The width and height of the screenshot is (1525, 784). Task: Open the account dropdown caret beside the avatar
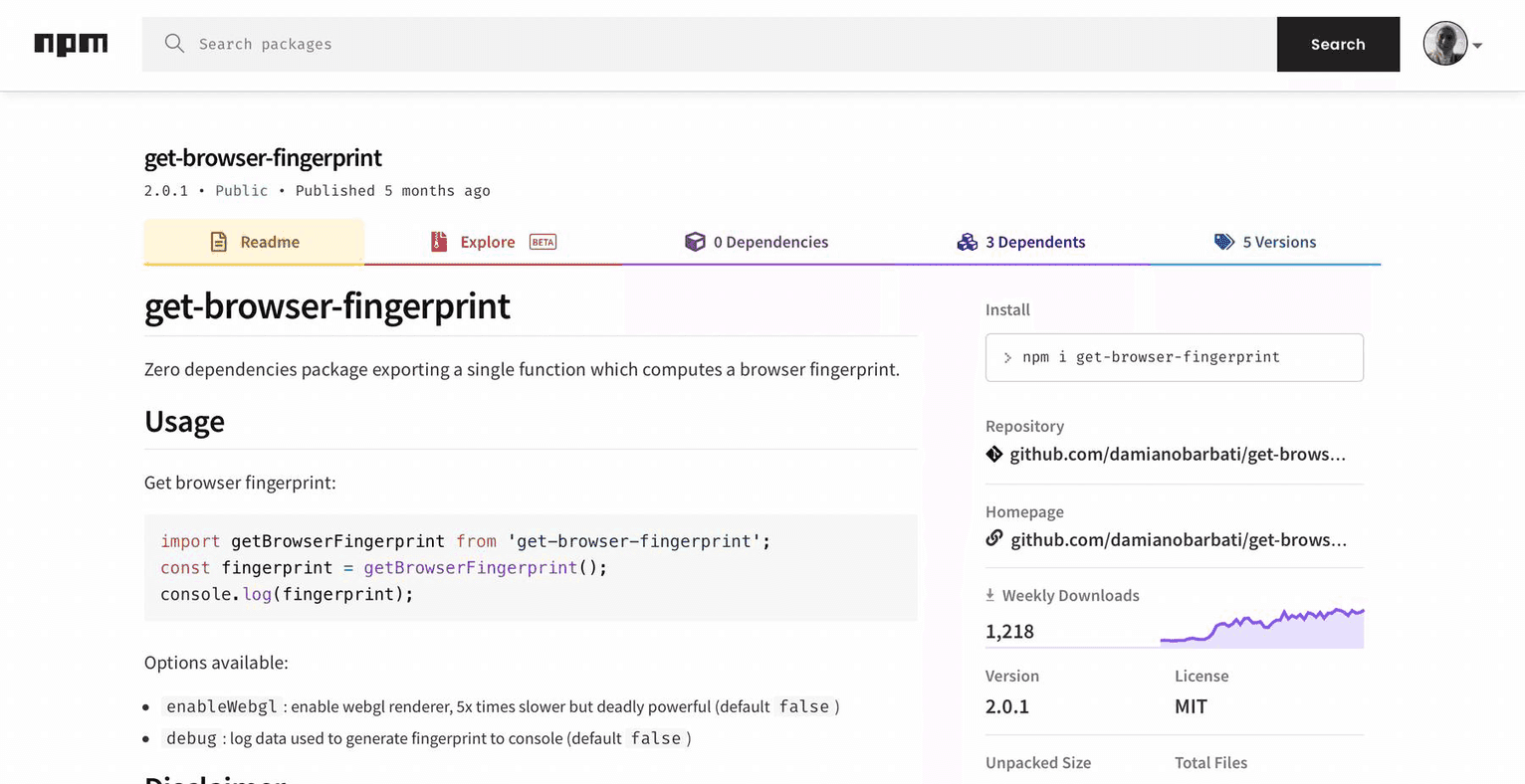click(1477, 44)
